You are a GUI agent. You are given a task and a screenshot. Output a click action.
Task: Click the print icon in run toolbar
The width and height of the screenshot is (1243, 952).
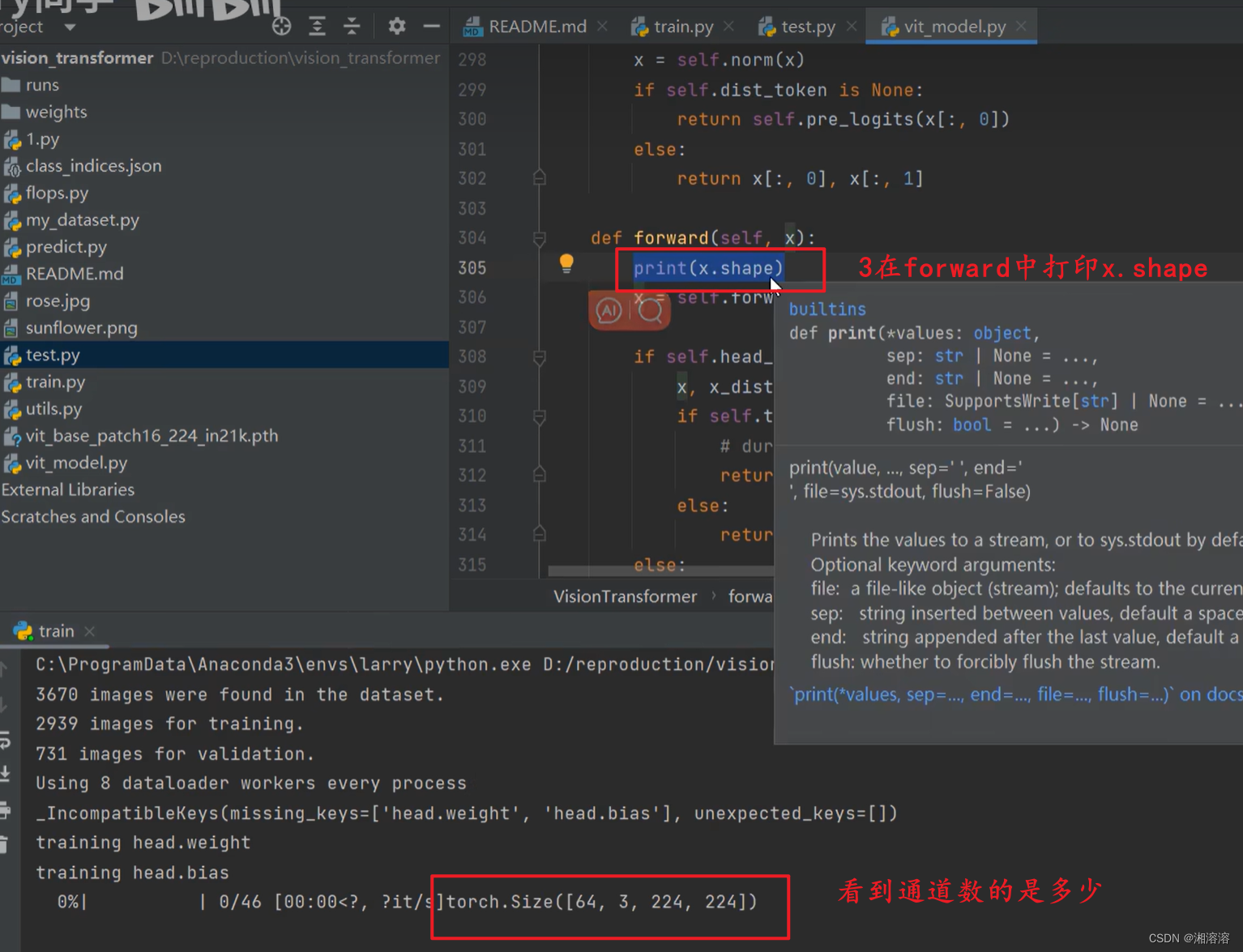point(5,809)
